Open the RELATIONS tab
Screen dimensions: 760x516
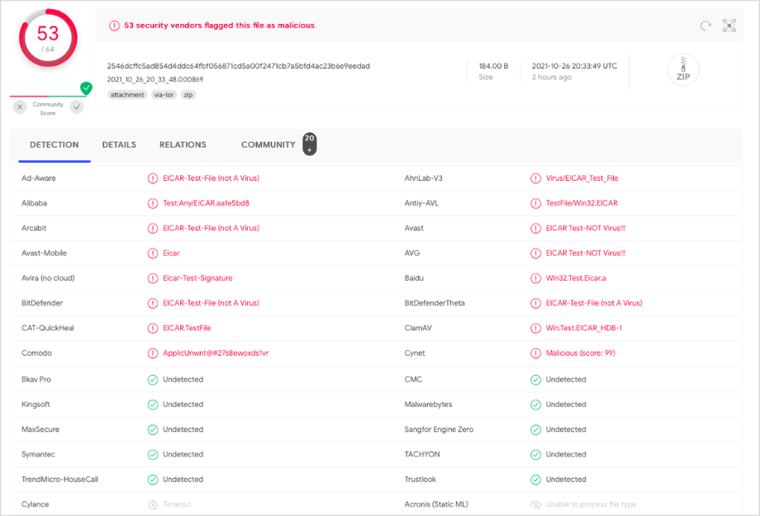pos(183,145)
